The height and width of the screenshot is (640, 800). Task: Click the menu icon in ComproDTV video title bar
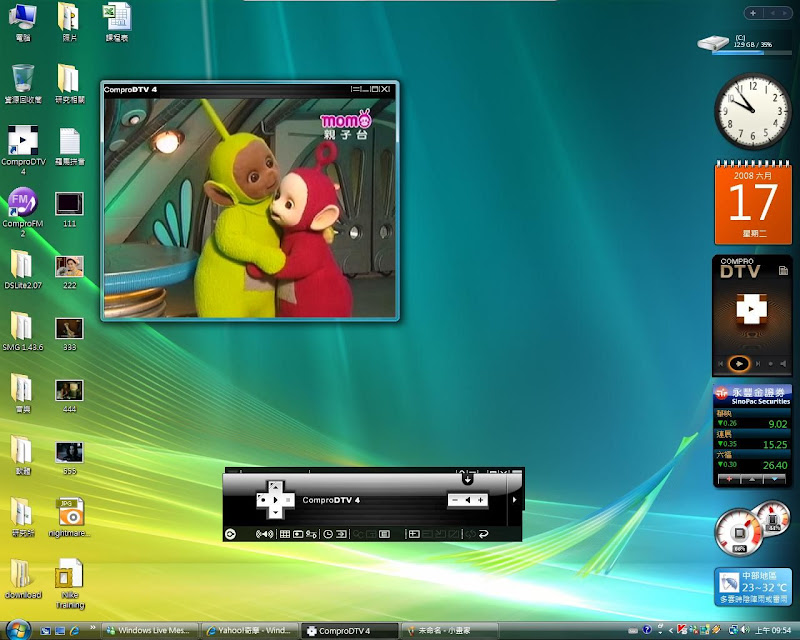pyautogui.click(x=355, y=89)
